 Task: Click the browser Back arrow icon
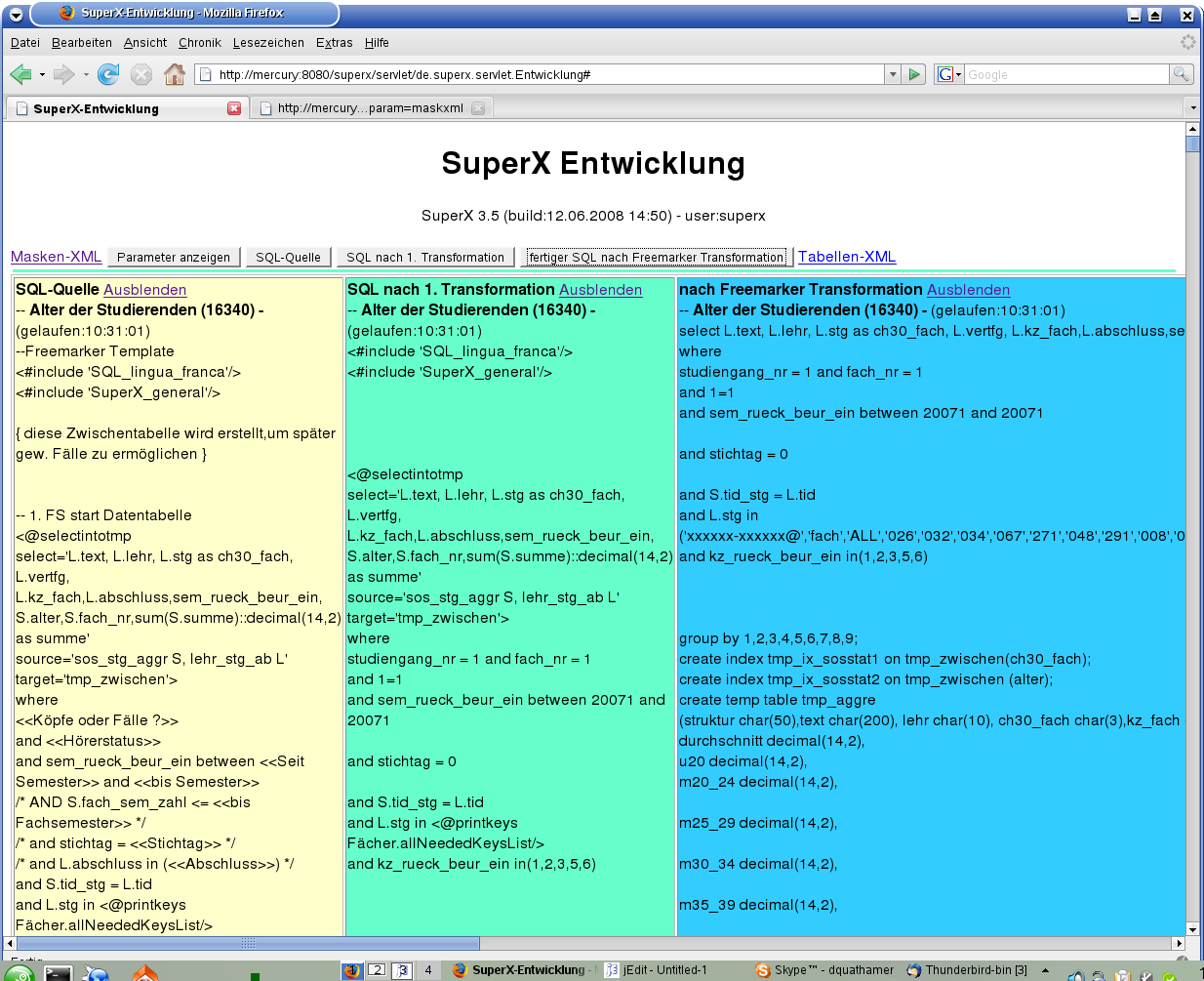(20, 74)
